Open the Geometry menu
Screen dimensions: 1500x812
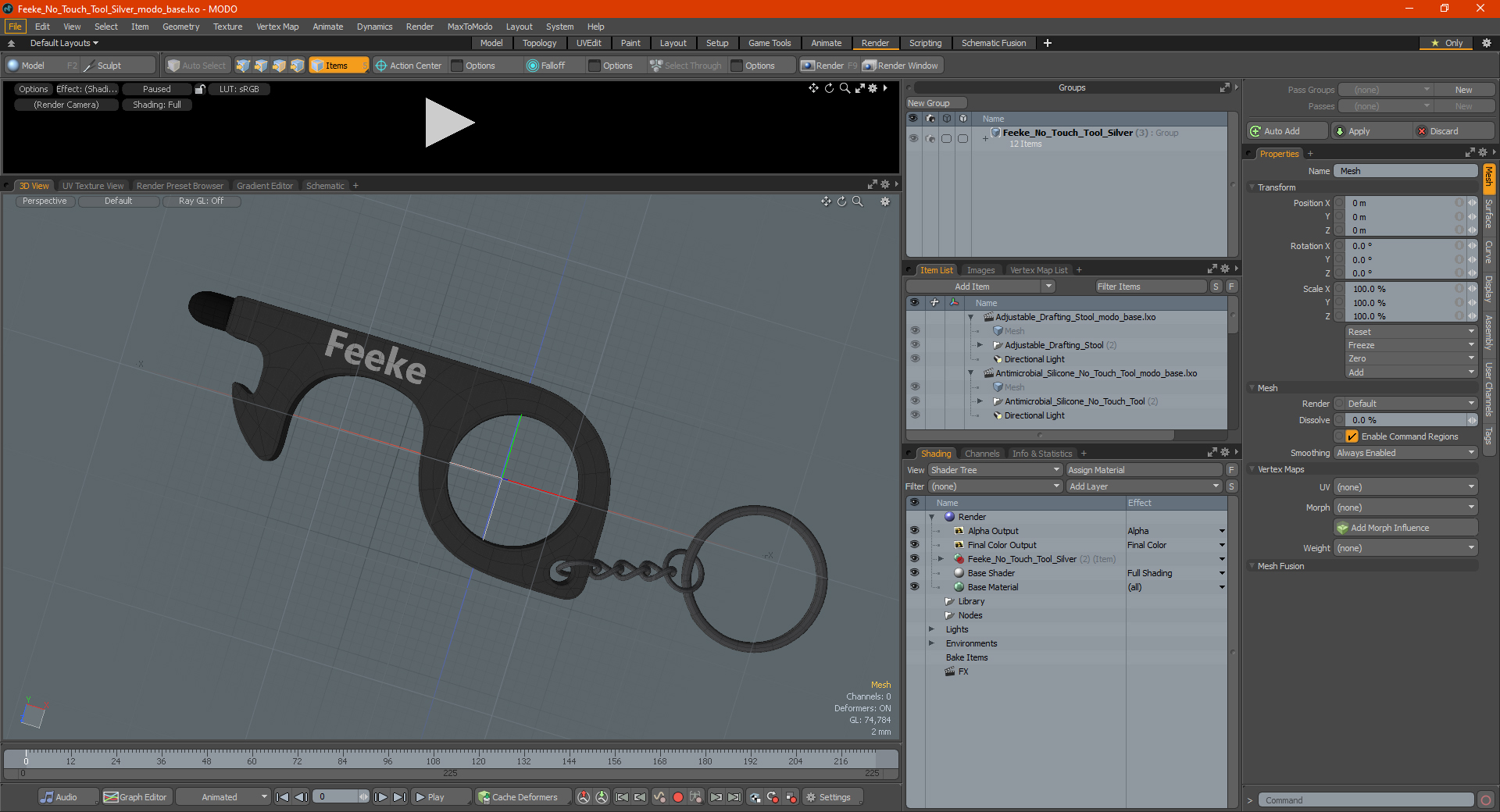180,27
